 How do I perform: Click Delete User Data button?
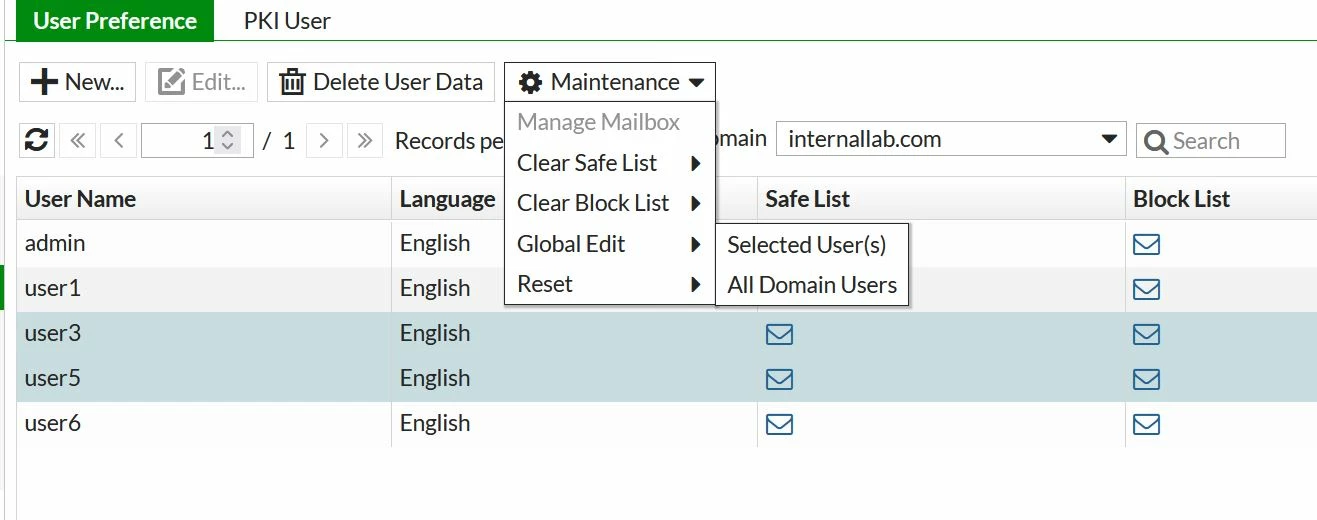point(381,82)
